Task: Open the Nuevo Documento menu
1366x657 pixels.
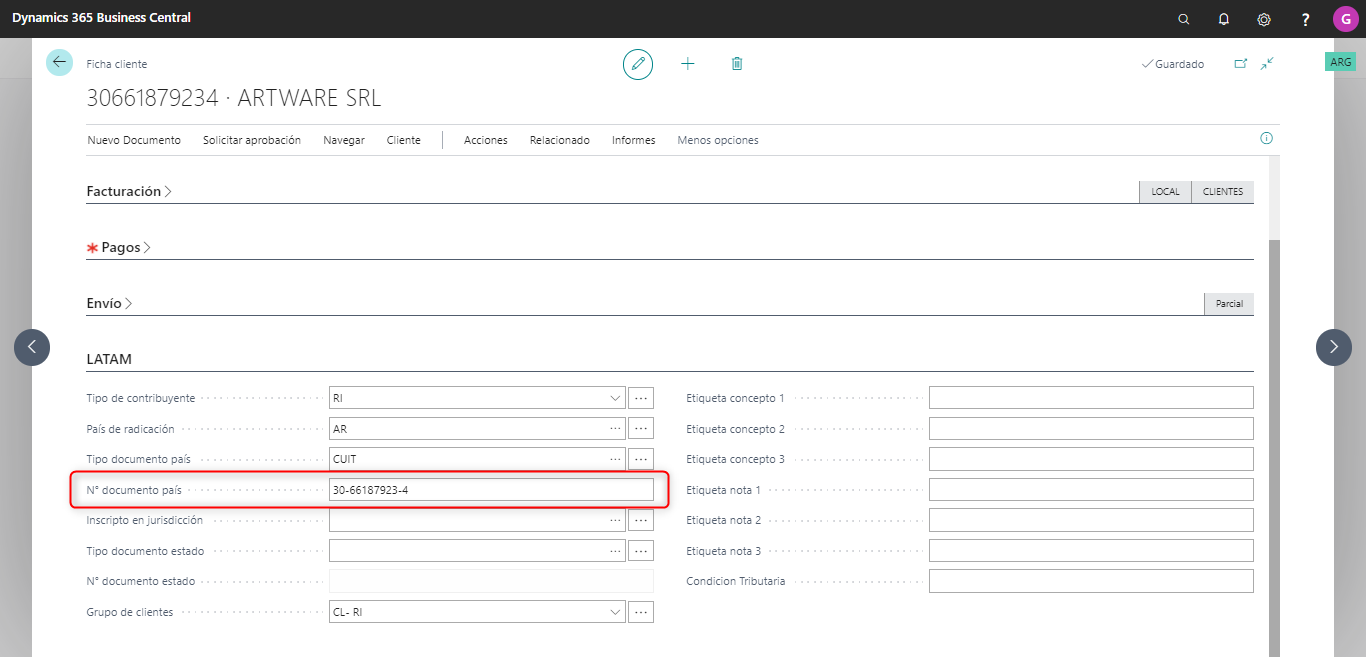Action: click(134, 140)
